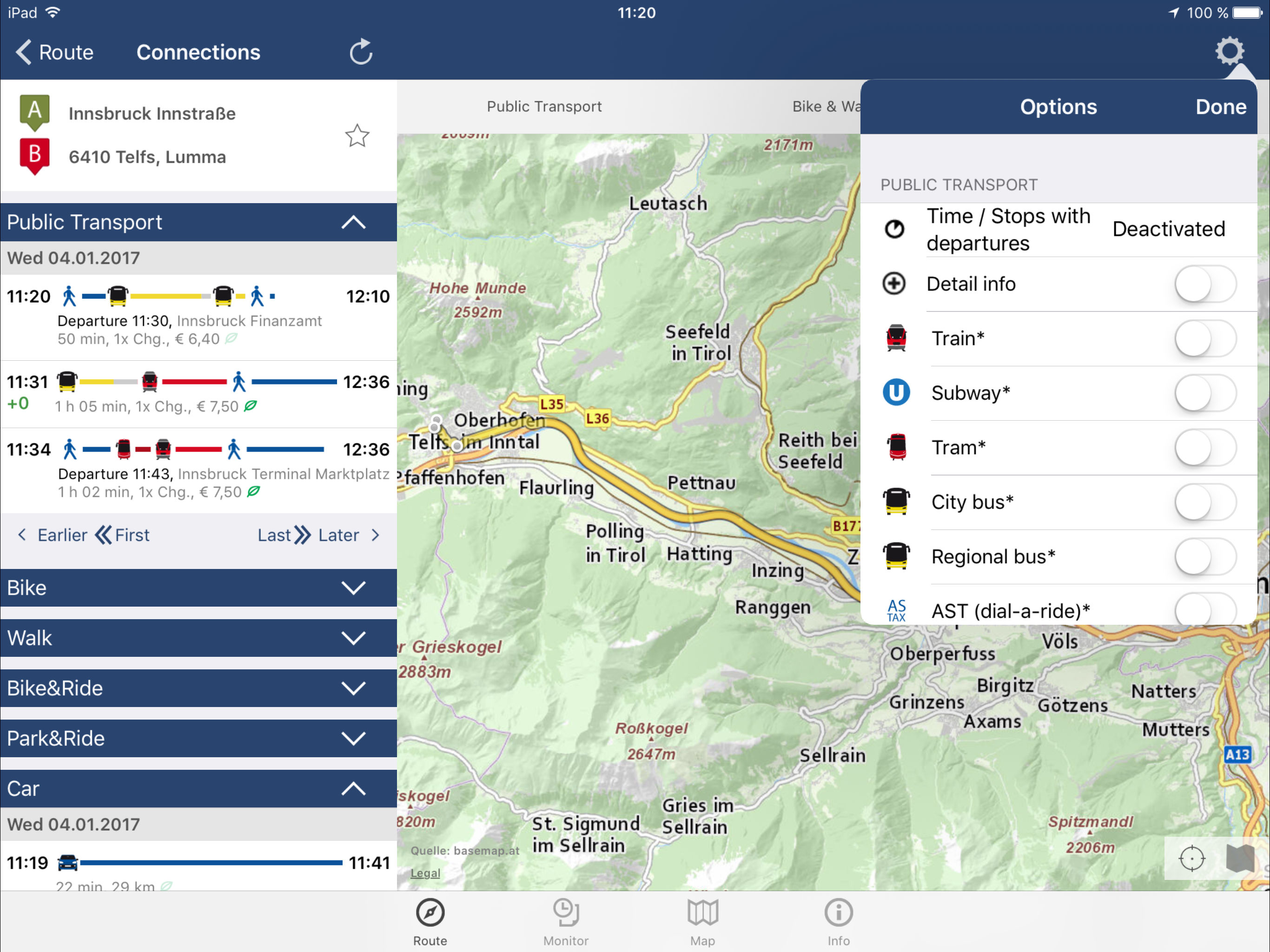Tap the green eco leaf on 11:31 trip
1270x952 pixels.
250,407
